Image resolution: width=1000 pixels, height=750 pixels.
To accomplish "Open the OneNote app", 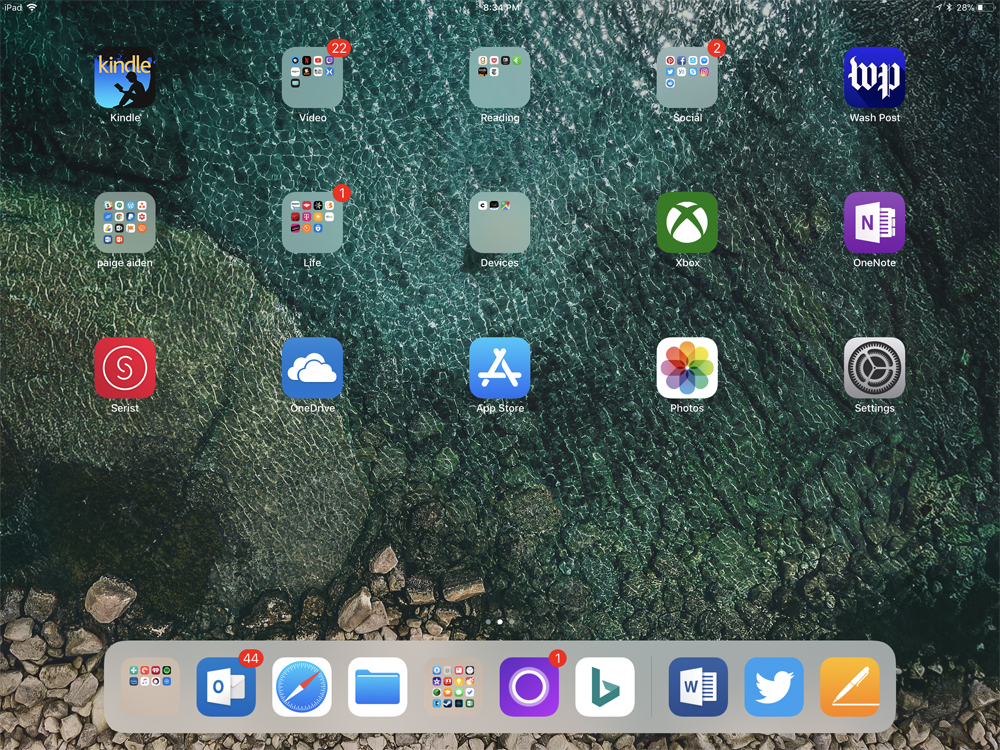I will [874, 223].
